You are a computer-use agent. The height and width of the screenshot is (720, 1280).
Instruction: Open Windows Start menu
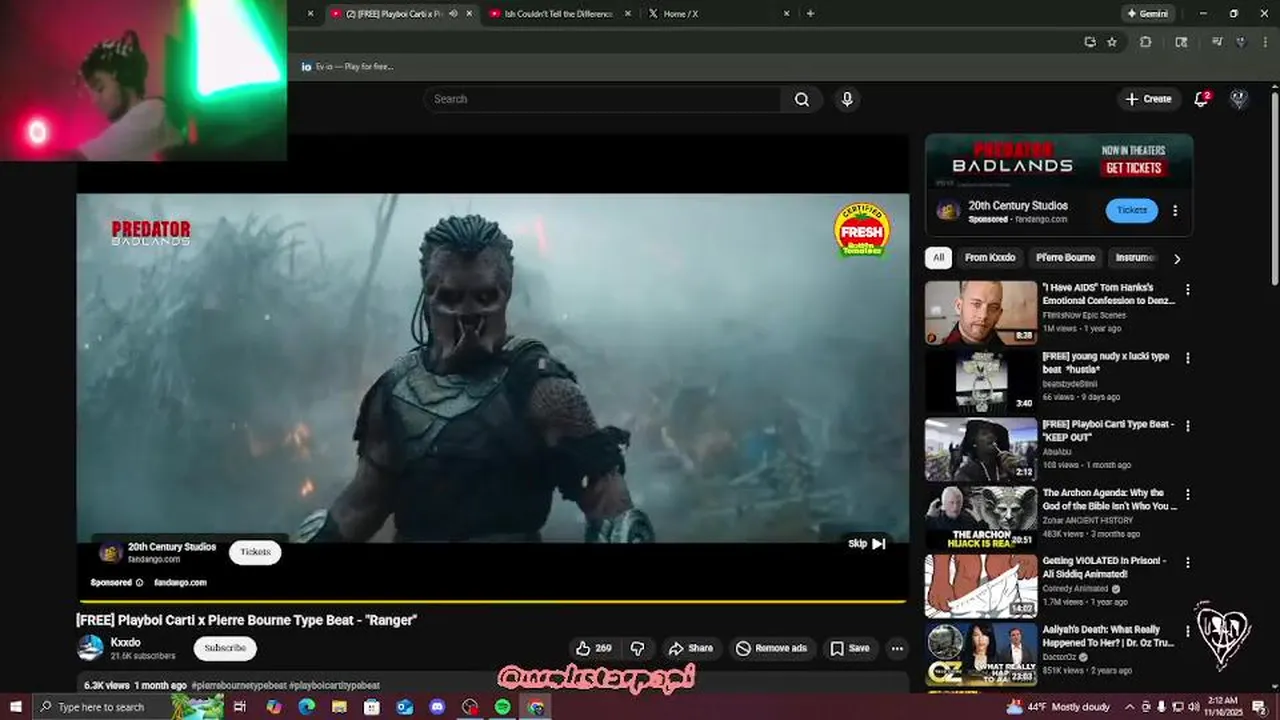pos(15,707)
